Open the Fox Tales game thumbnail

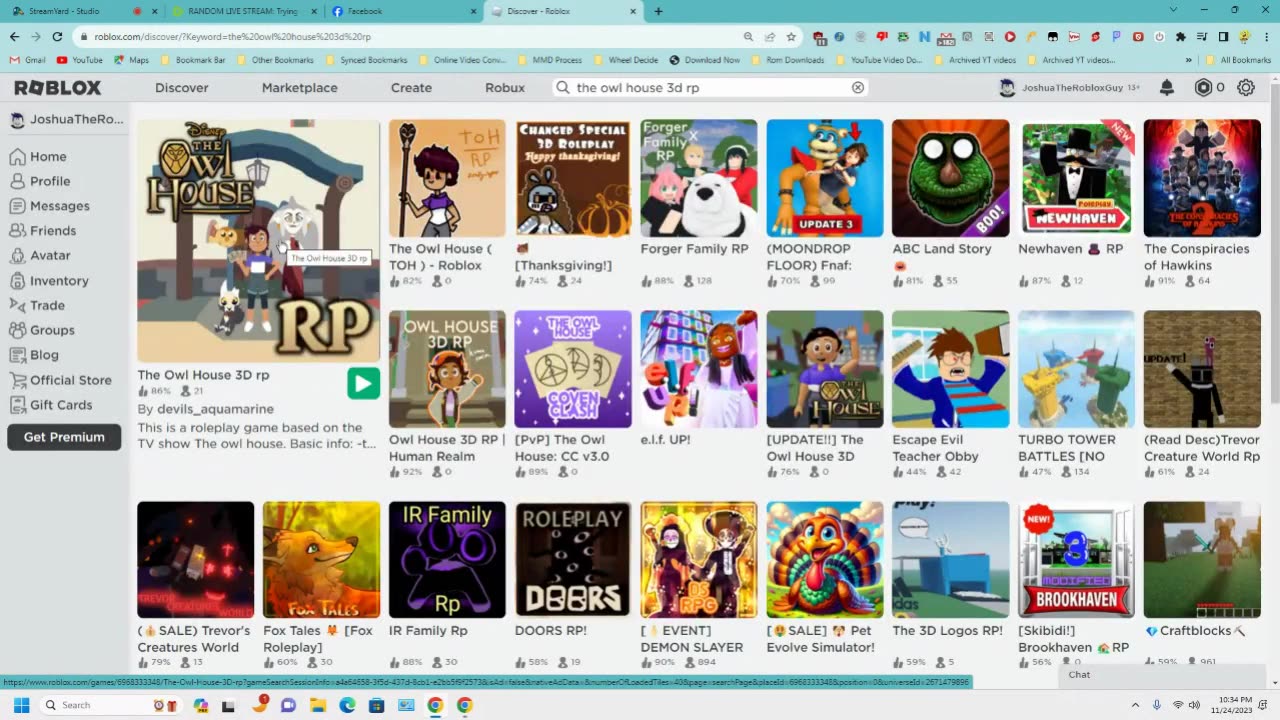[321, 560]
